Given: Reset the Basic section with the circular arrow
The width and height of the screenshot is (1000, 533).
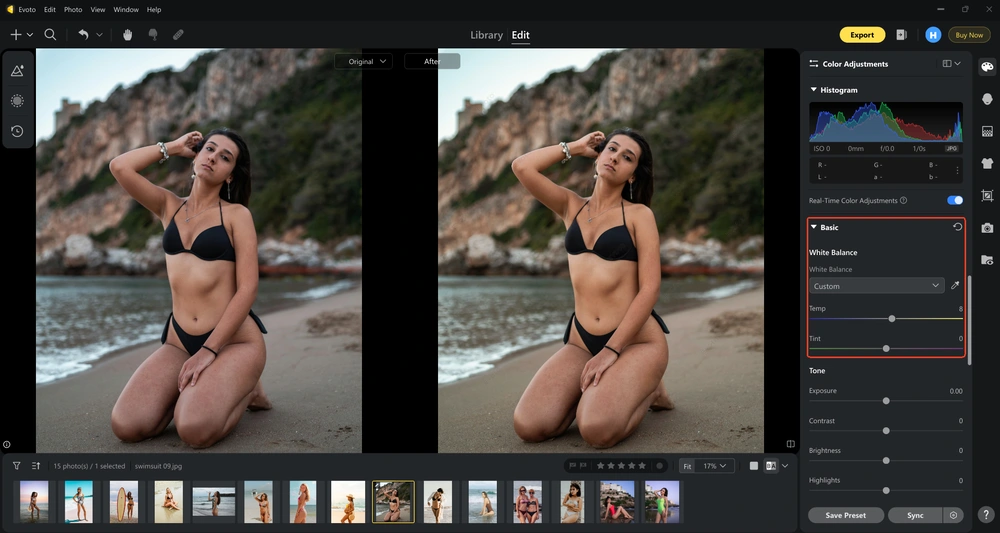Looking at the screenshot, I should point(957,227).
